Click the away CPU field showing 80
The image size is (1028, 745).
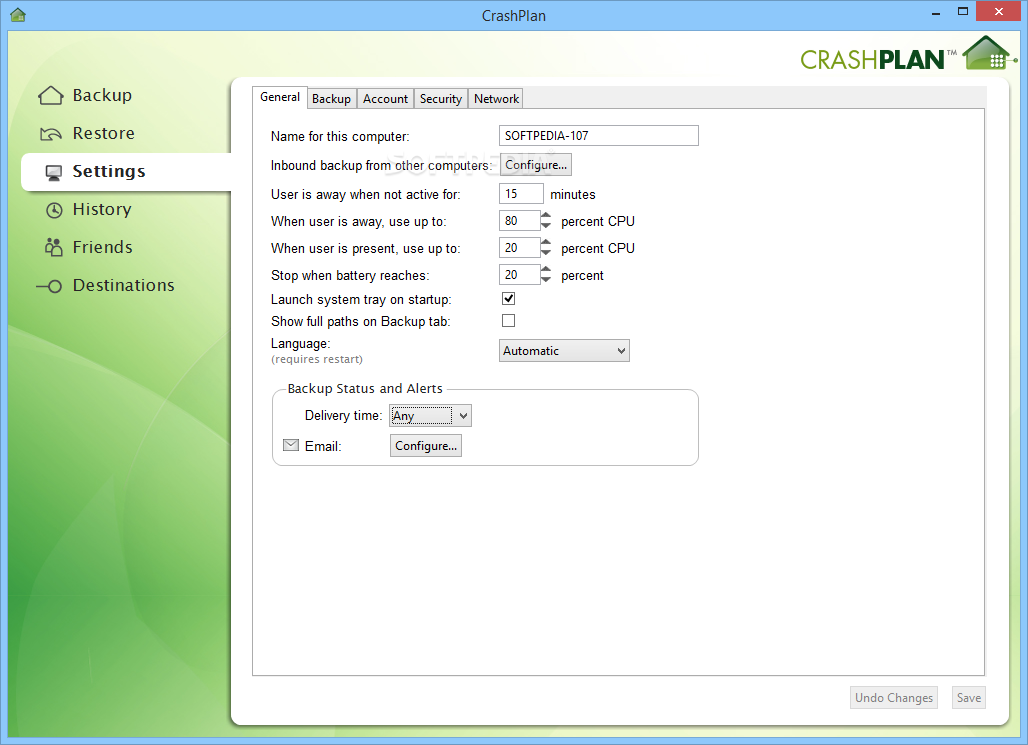[519, 221]
